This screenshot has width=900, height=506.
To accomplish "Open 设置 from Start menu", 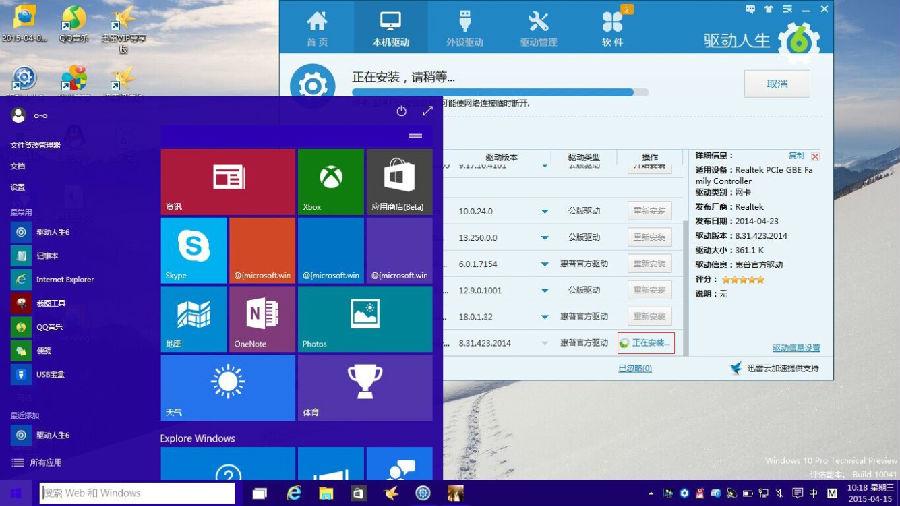I will point(18,187).
